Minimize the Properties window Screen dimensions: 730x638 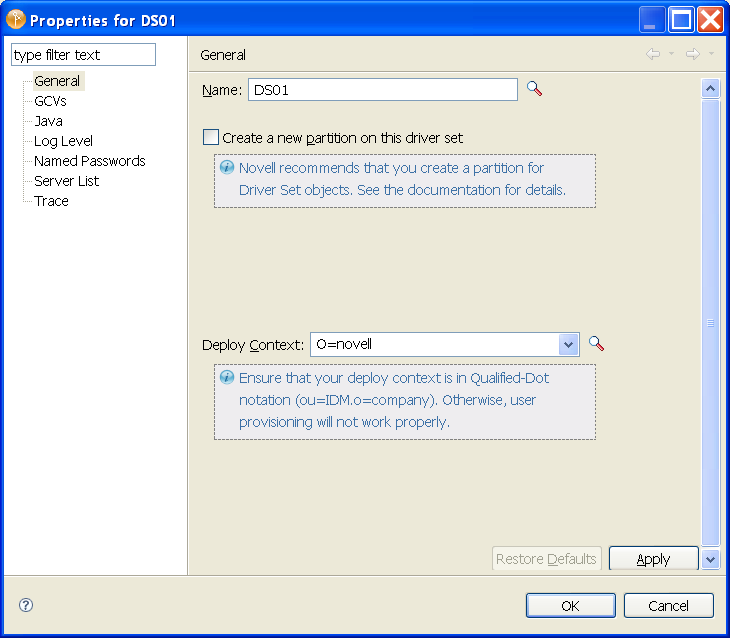652,20
